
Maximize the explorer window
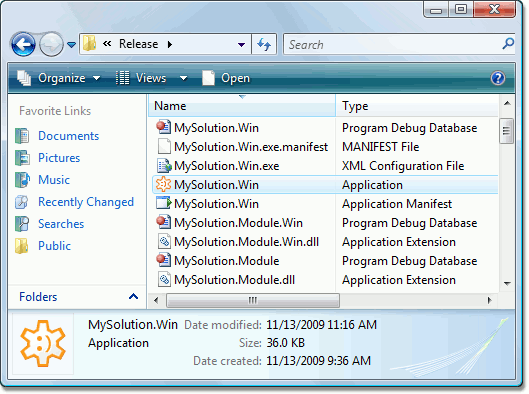coord(461,9)
